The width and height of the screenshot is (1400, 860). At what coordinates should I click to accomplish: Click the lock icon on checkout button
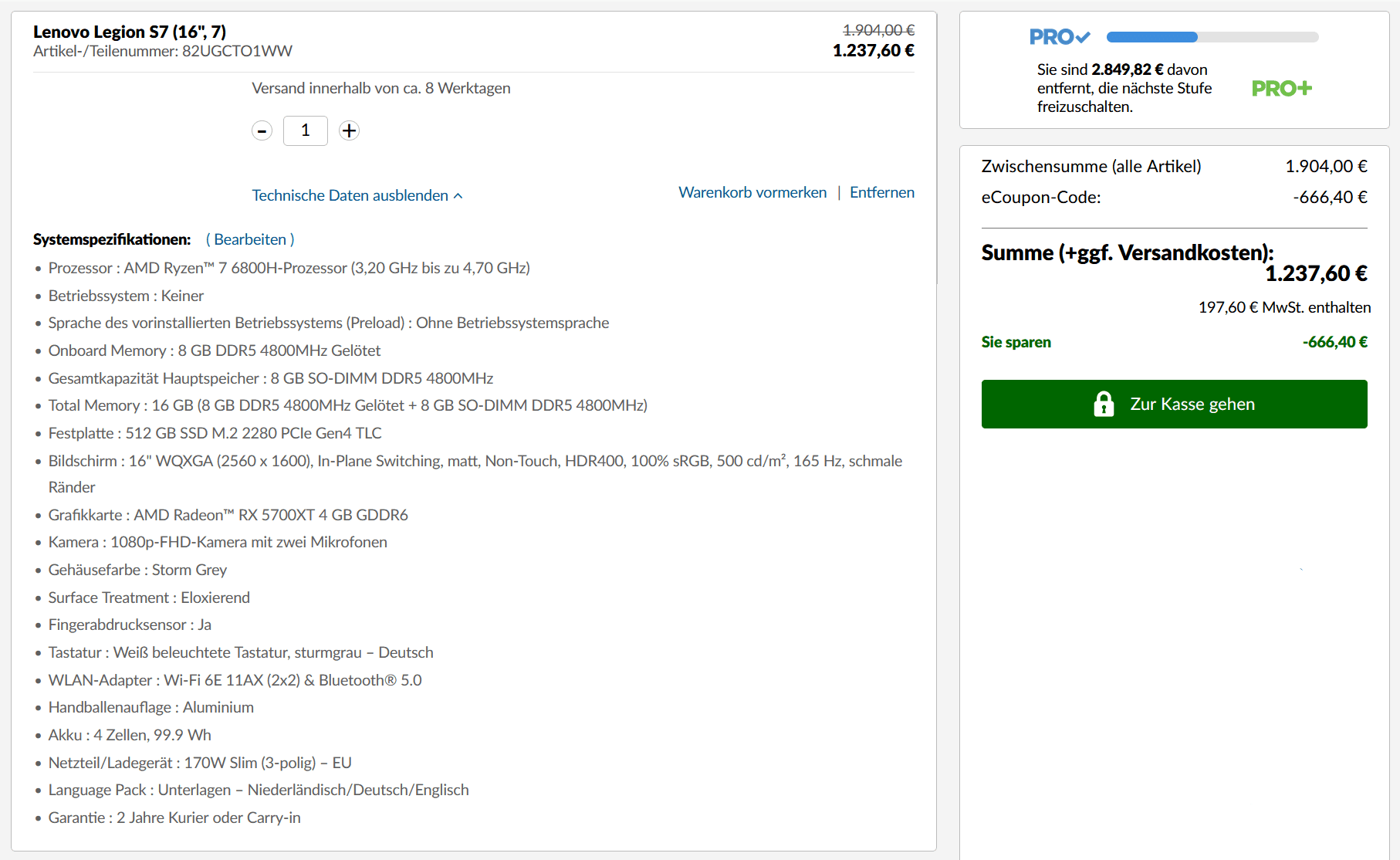1104,404
